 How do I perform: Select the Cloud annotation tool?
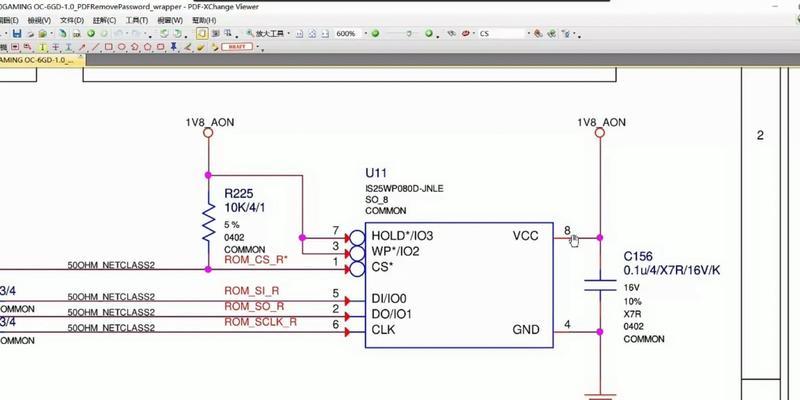click(160, 47)
